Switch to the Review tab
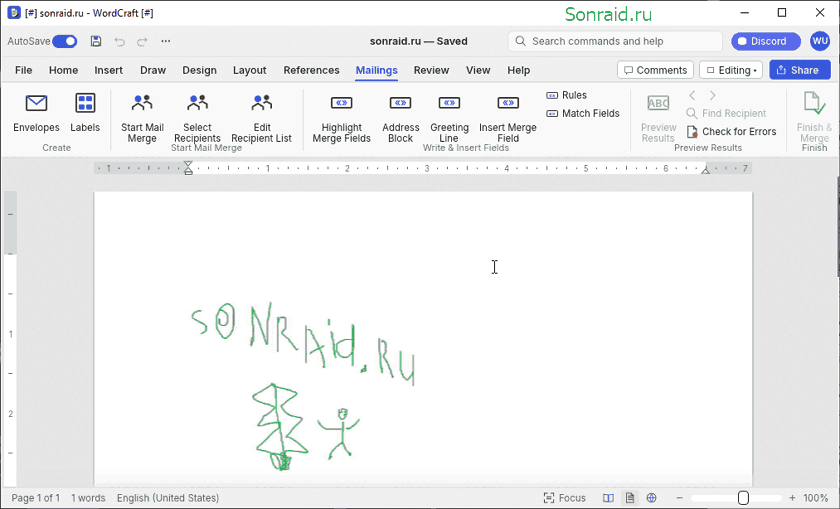Screen dimensions: 840x509 pos(431,70)
